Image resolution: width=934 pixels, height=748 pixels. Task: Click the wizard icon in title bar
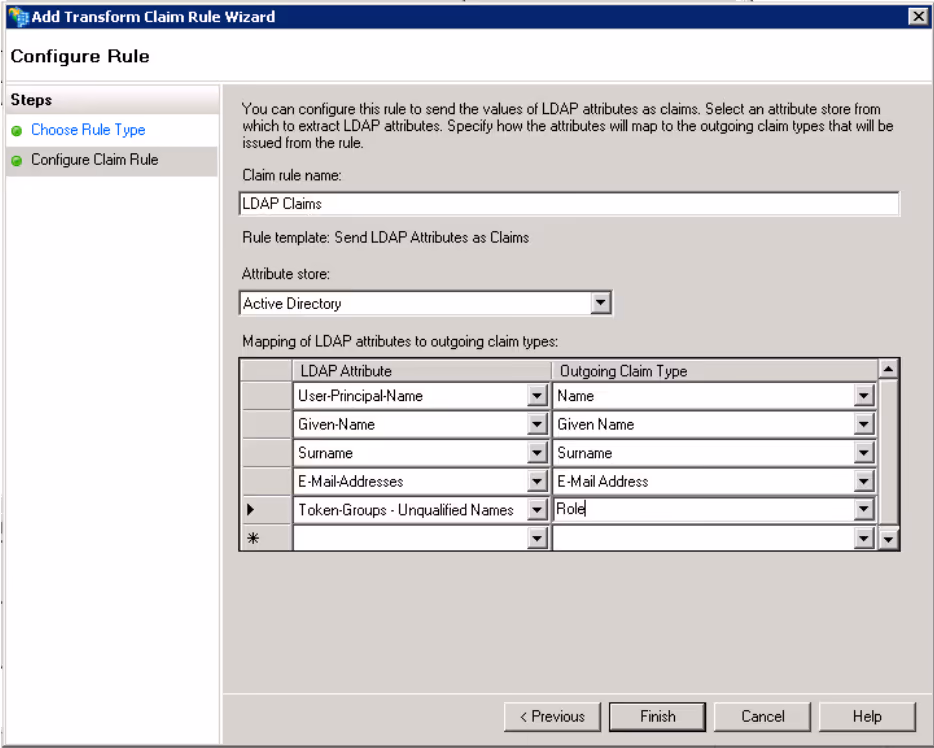17,17
